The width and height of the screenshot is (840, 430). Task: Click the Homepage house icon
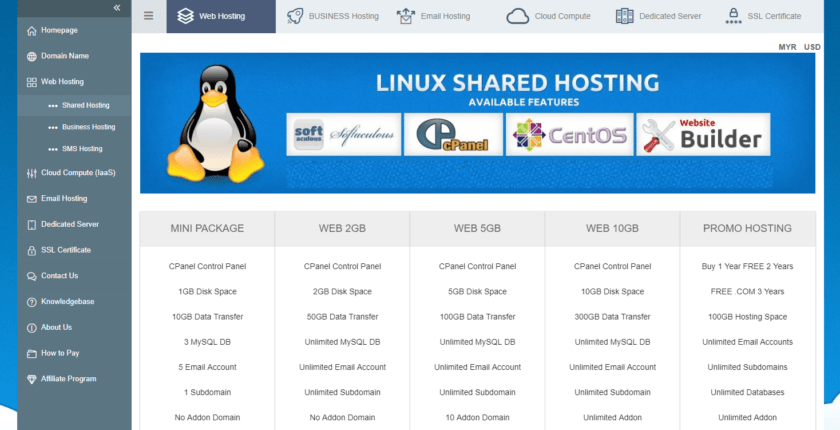pos(32,31)
